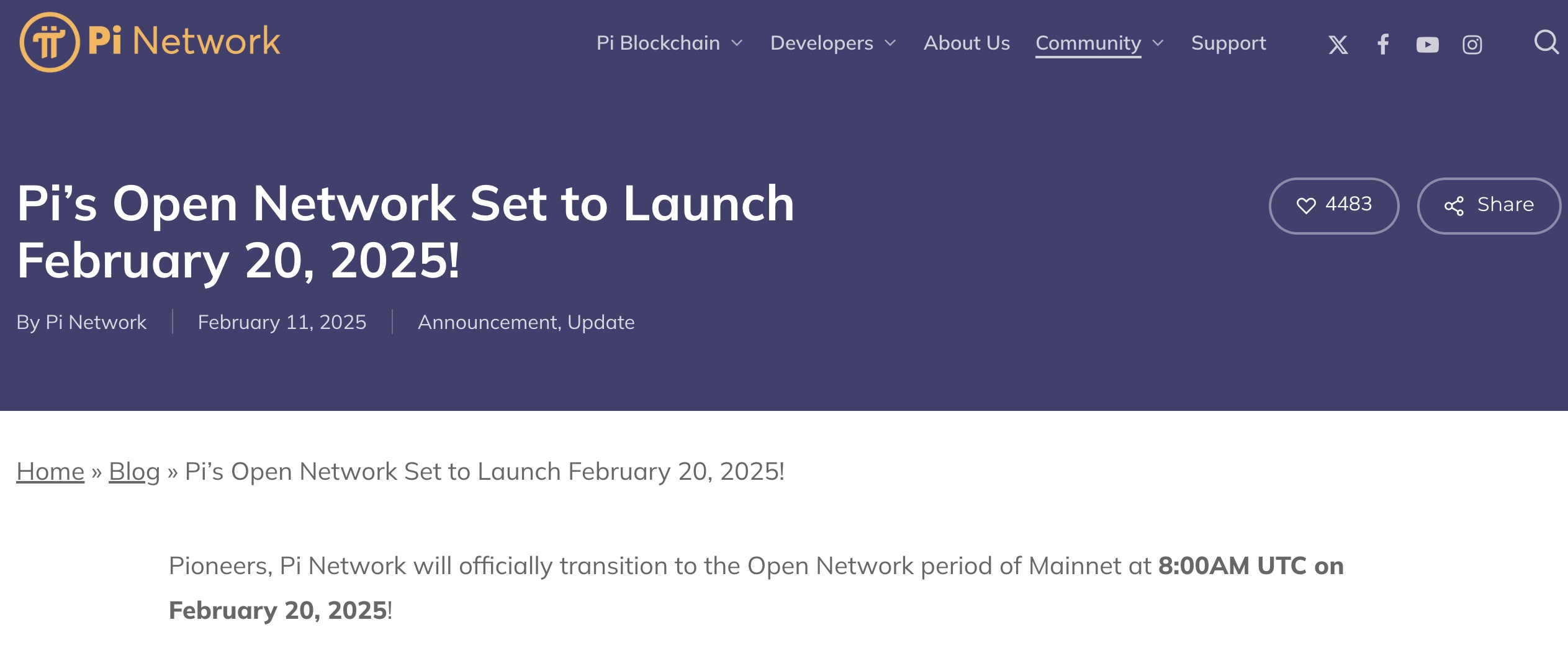Expand the Developers dropdown chevron
The height and width of the screenshot is (648, 1568).
[890, 43]
